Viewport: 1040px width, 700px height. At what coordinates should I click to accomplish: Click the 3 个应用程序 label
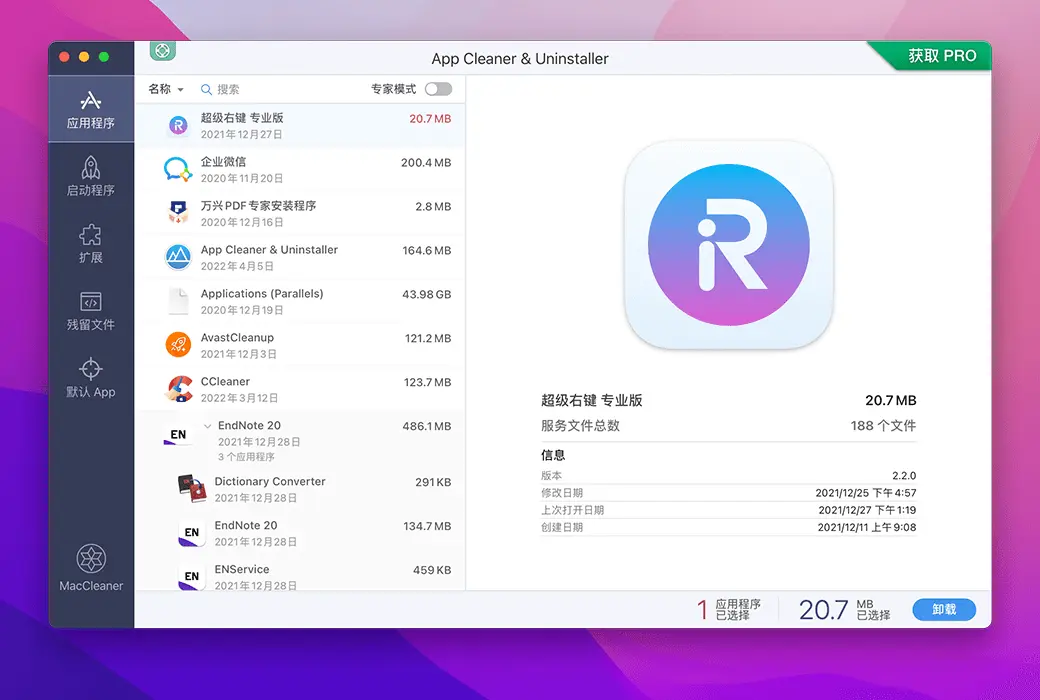[246, 457]
